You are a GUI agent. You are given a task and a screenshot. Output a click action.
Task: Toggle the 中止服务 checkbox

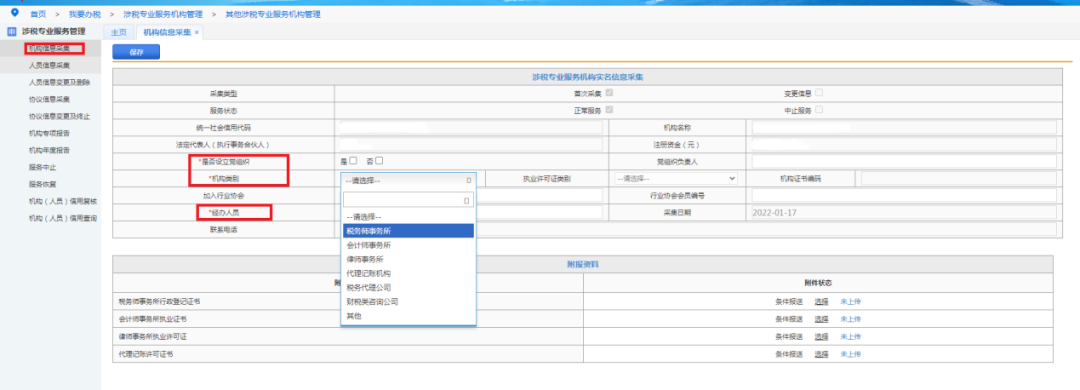(x=820, y=110)
